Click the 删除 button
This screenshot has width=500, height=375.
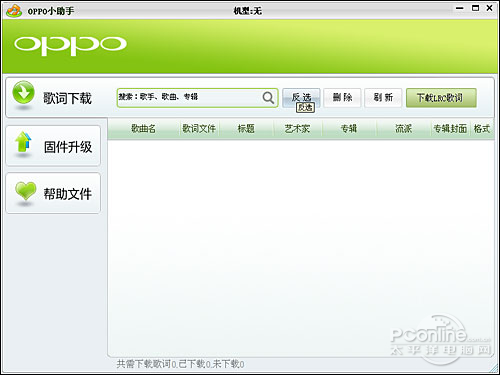click(x=342, y=98)
